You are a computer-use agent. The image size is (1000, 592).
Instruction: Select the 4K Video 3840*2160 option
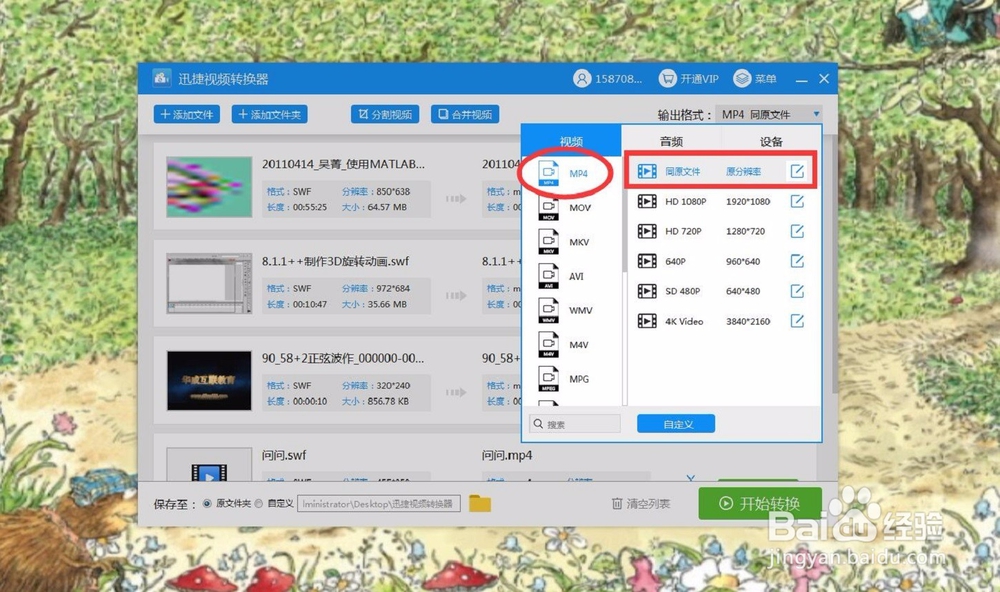[x=690, y=321]
